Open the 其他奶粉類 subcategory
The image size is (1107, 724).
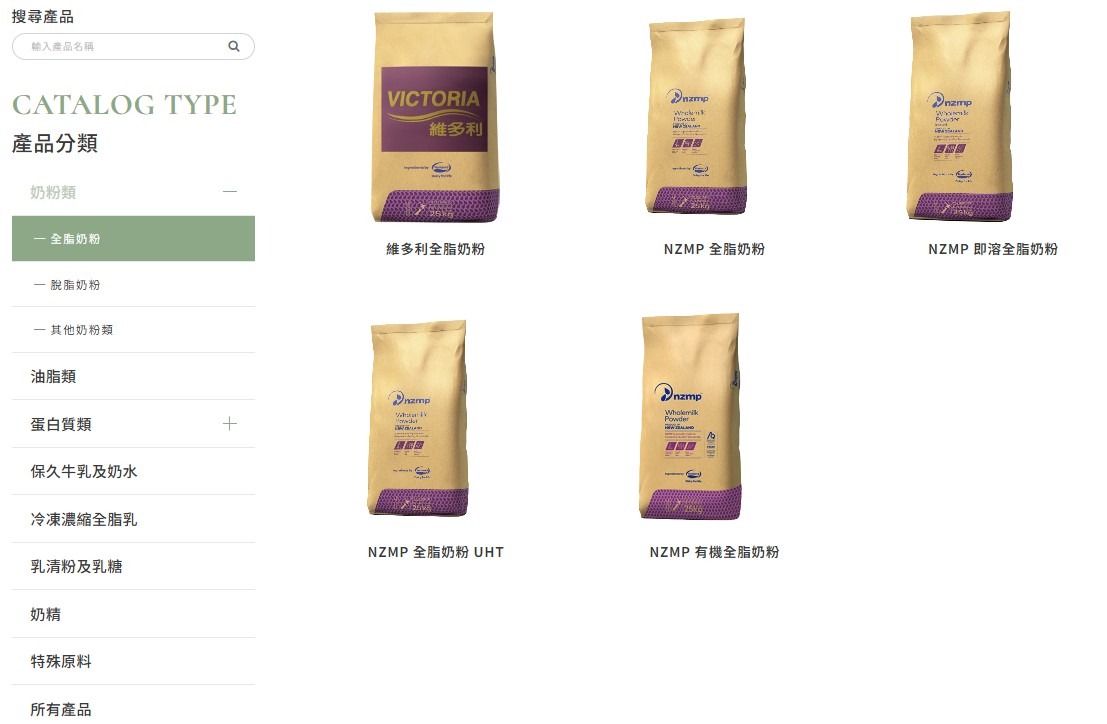(133, 330)
